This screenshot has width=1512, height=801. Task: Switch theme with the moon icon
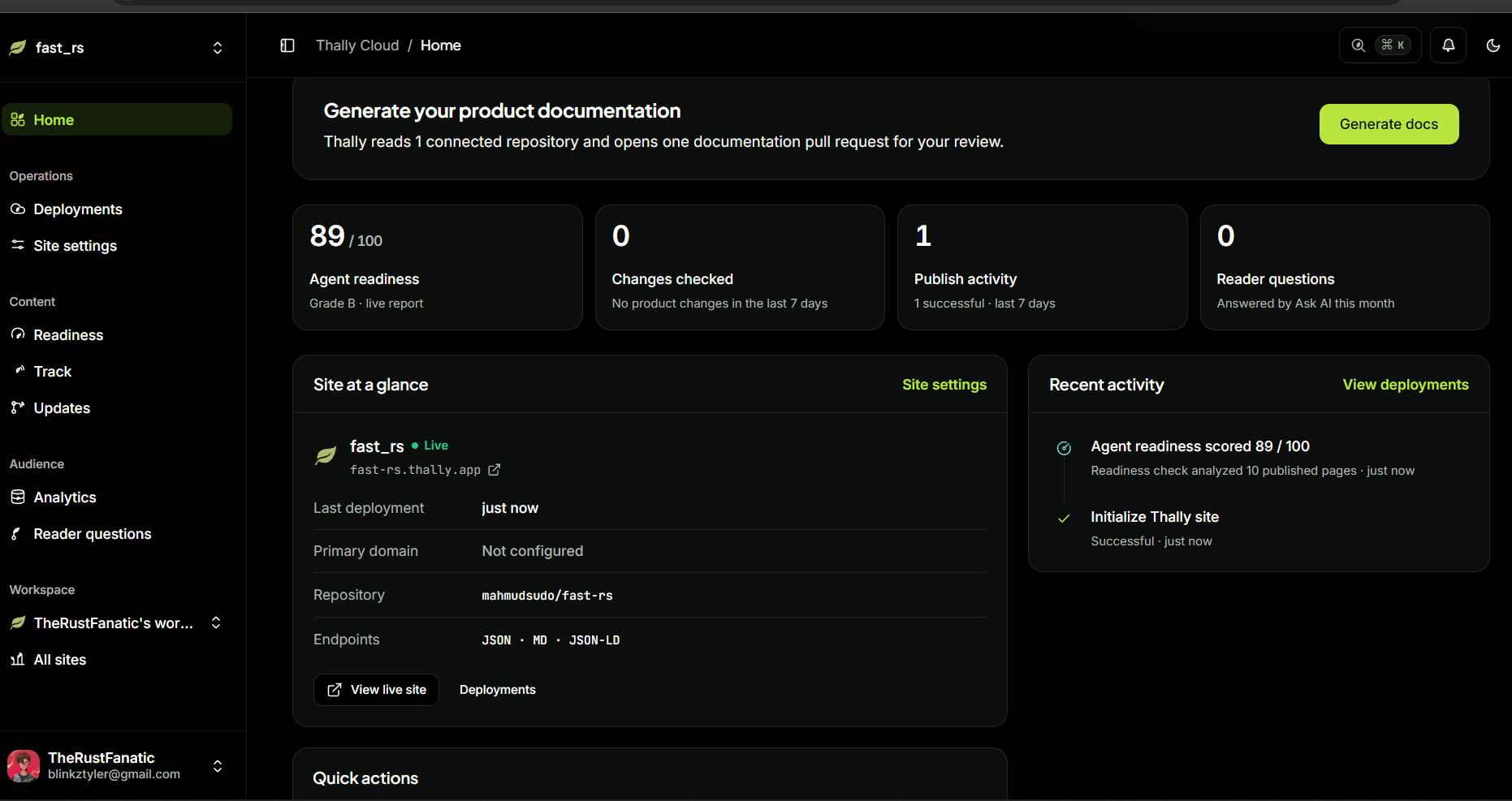pyautogui.click(x=1493, y=45)
